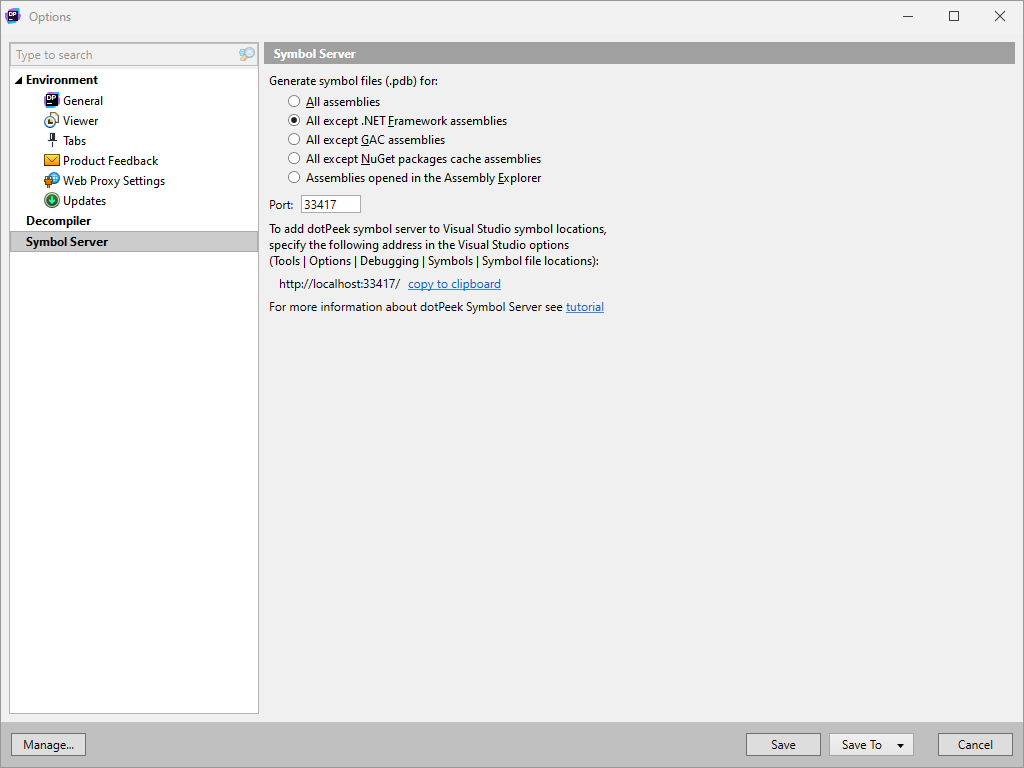This screenshot has width=1024, height=768.
Task: Click the Tabs pin icon
Action: (52, 140)
